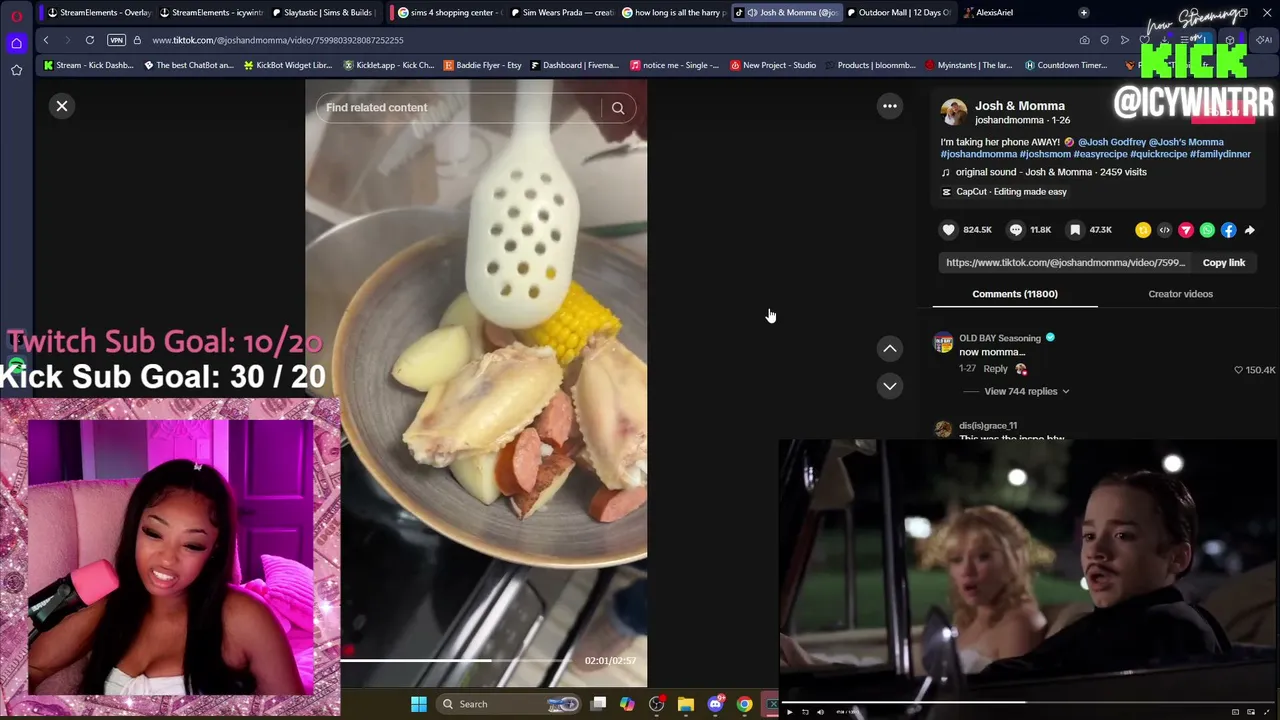Open Discord from the taskbar

click(x=715, y=704)
